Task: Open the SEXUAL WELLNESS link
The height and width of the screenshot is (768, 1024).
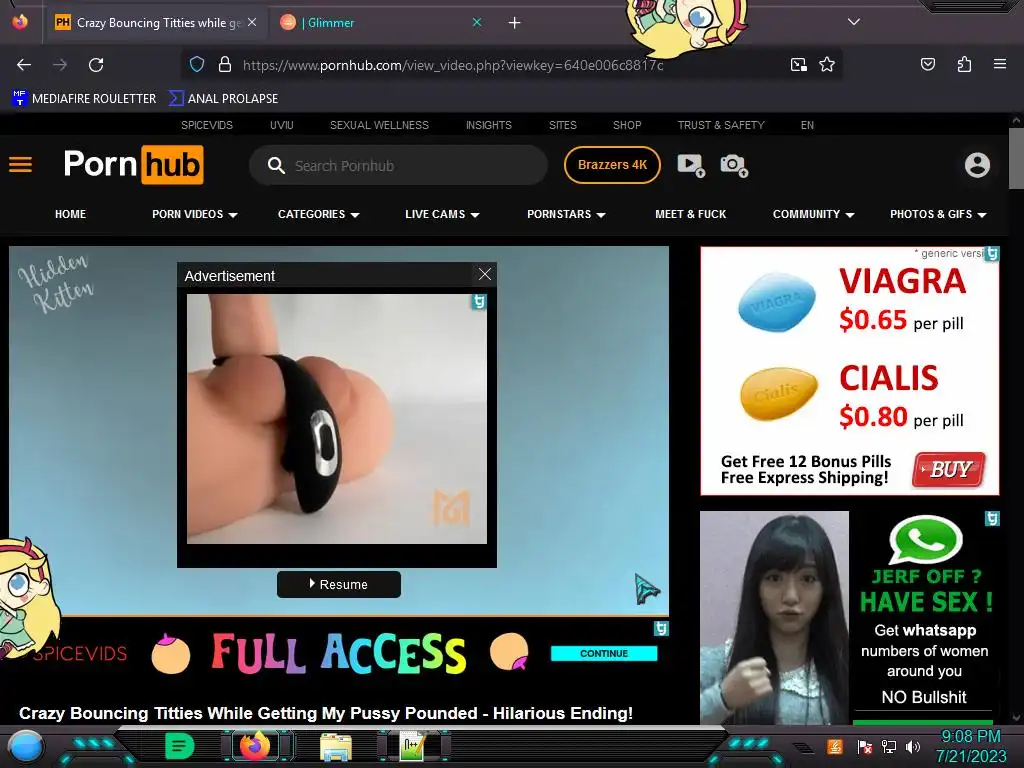Action: click(x=379, y=125)
